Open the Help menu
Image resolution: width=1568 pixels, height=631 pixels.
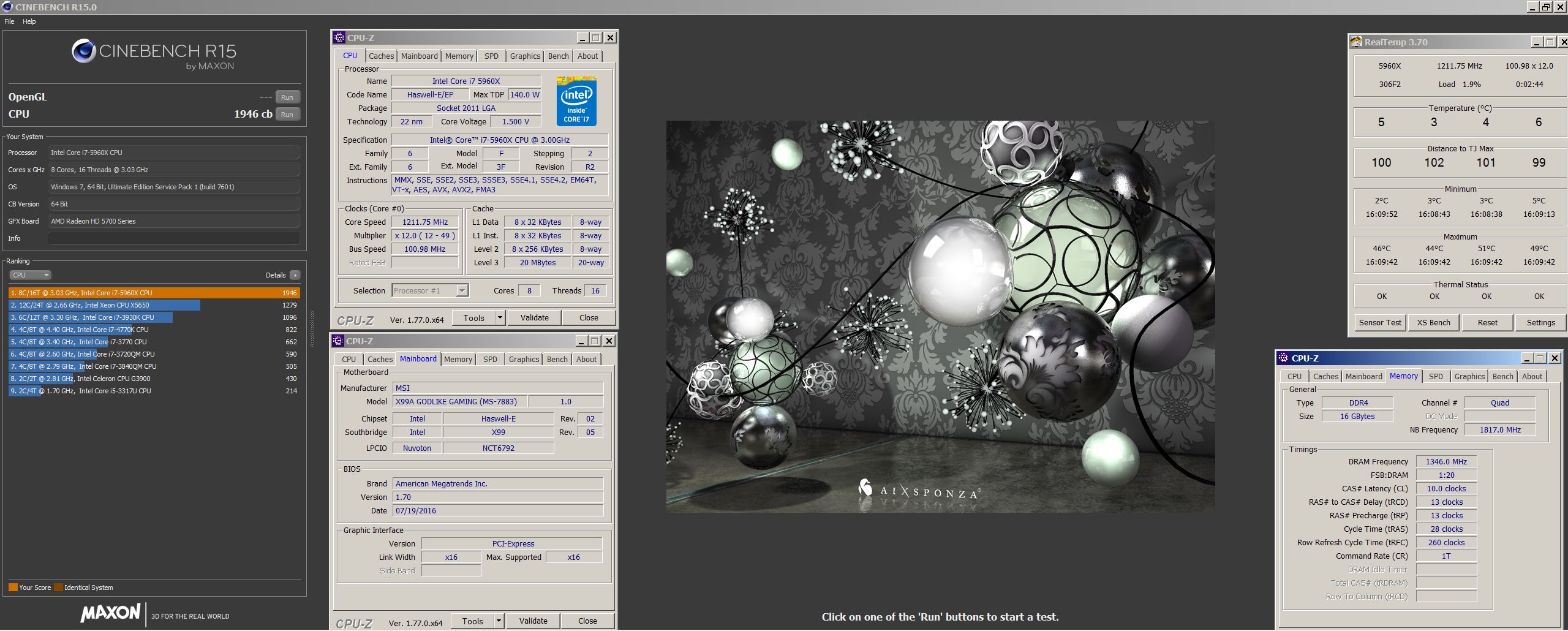click(29, 21)
